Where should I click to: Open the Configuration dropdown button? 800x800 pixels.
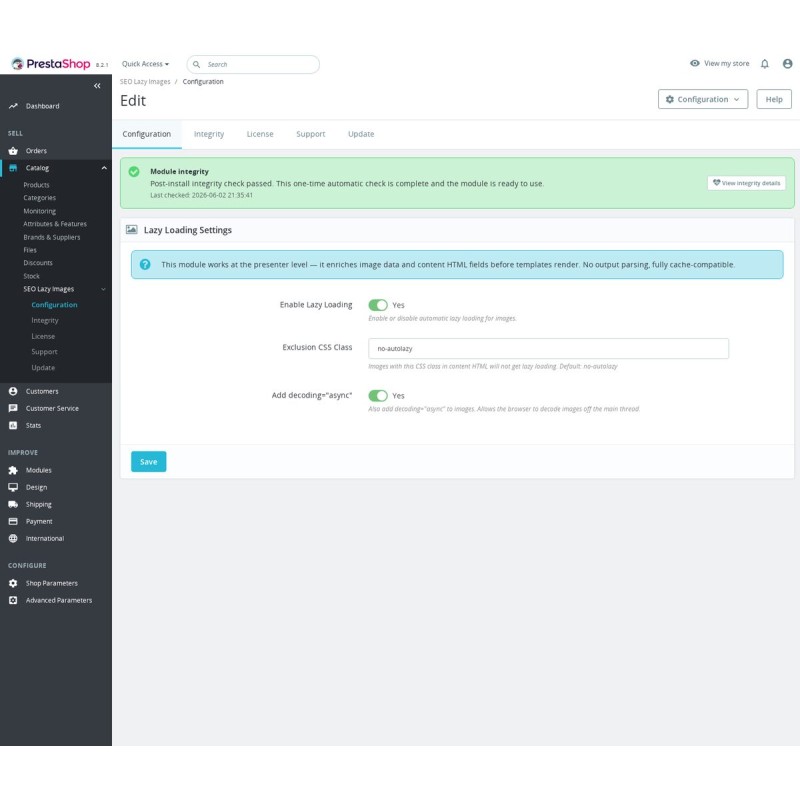[x=703, y=99]
